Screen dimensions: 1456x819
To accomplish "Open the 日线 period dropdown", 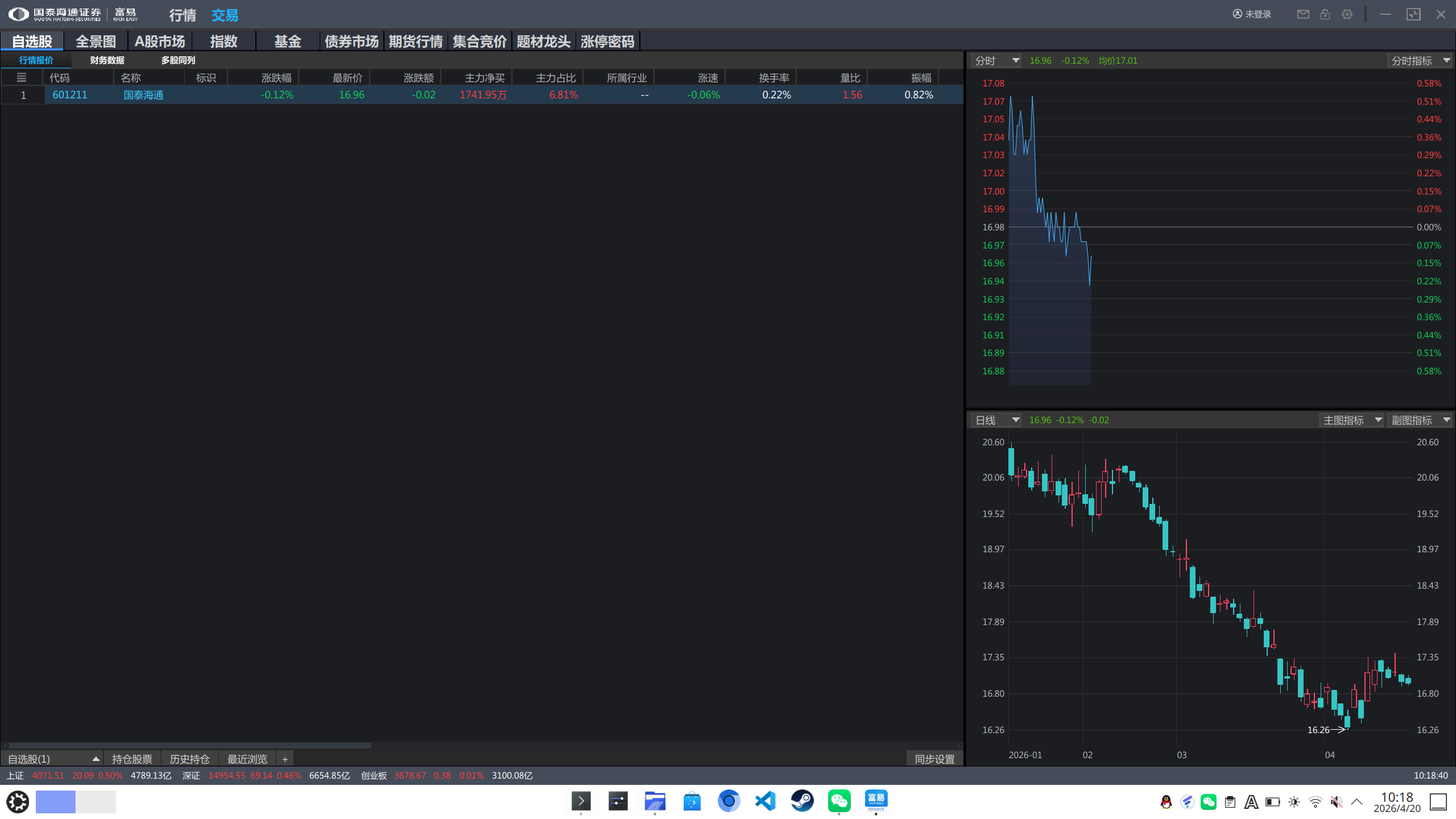I will 996,420.
